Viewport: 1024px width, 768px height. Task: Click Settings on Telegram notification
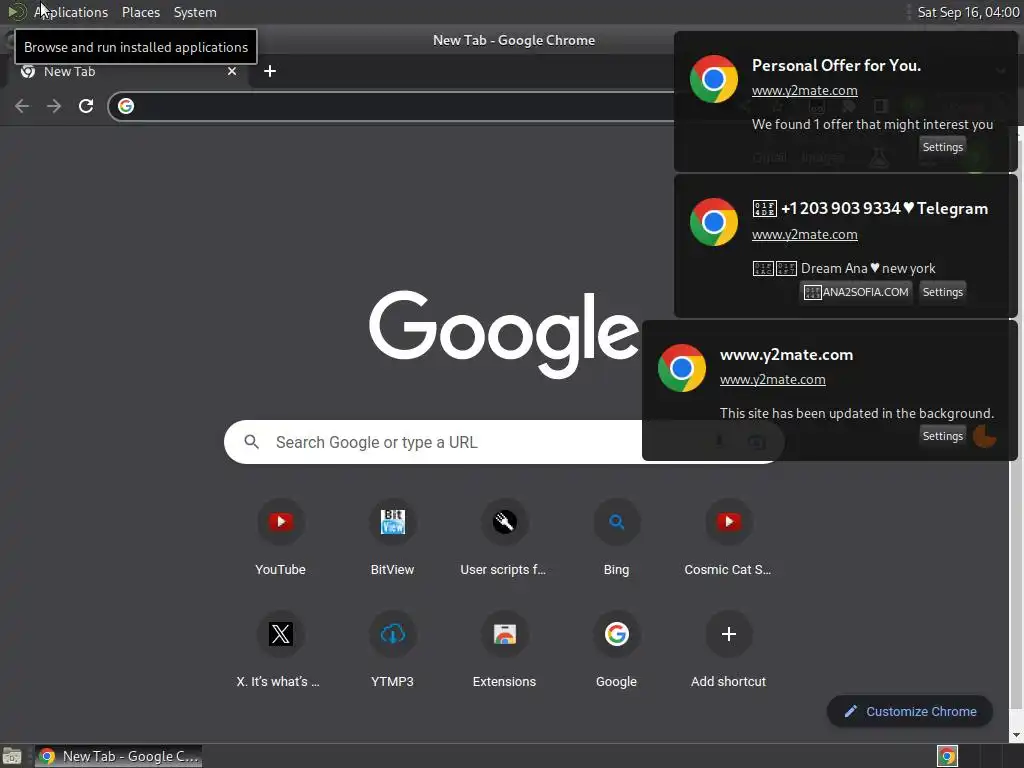[x=942, y=292]
